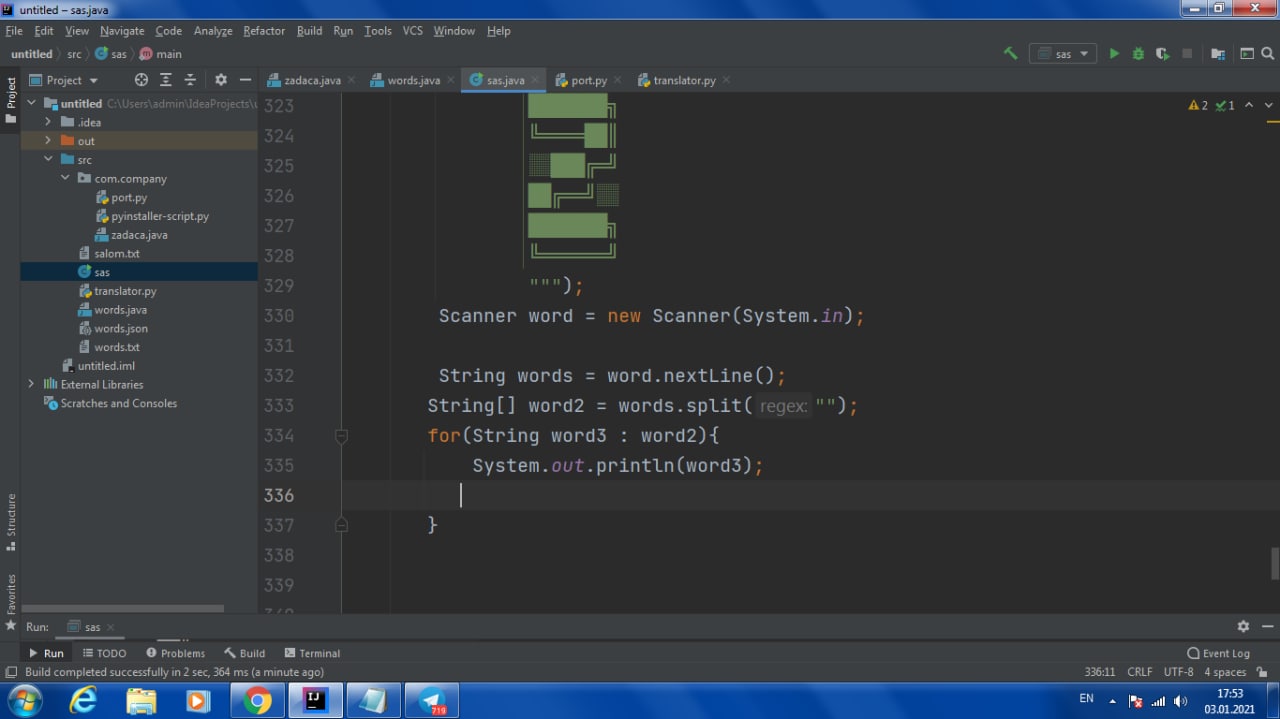
Task: Open Telegram from the taskbar
Action: tap(432, 701)
